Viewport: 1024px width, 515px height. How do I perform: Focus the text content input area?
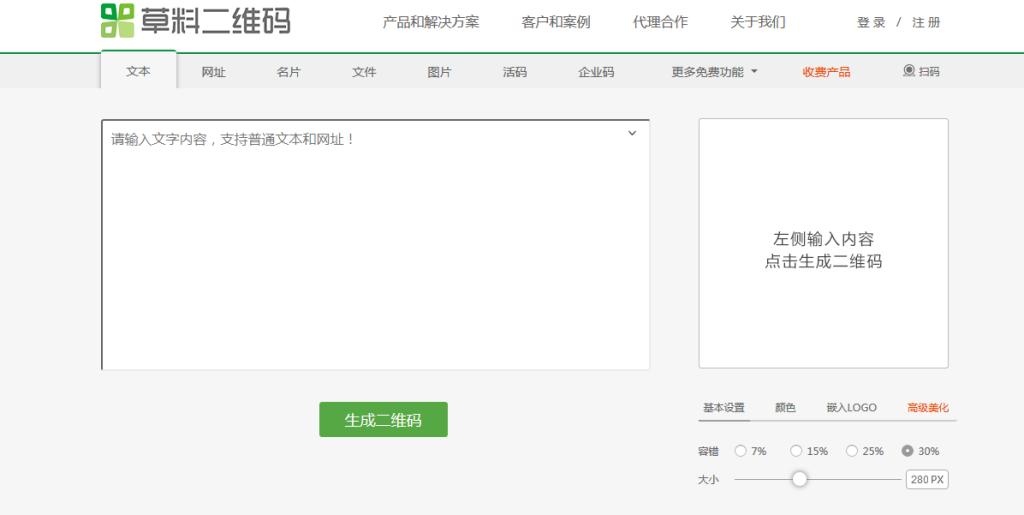pos(376,245)
